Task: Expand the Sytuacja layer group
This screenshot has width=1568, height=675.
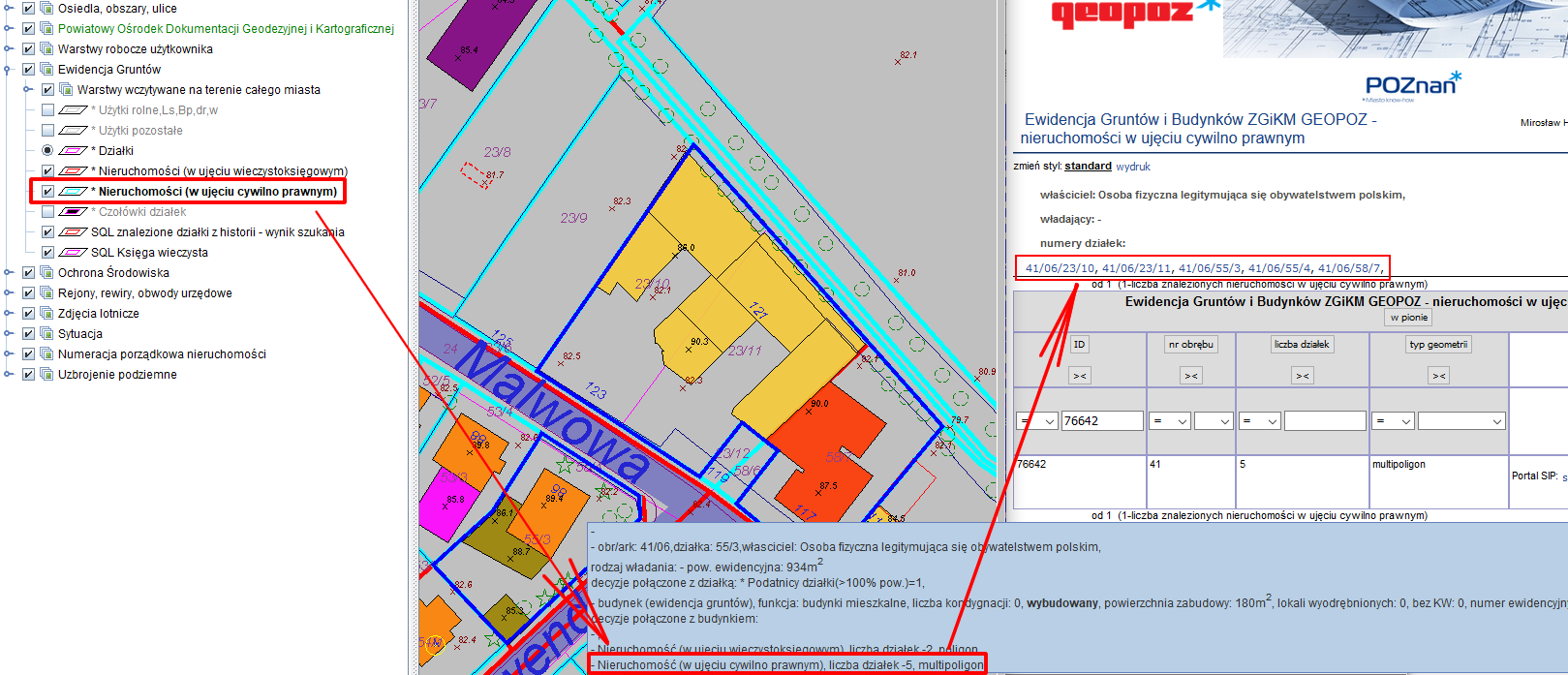Action: 9,334
